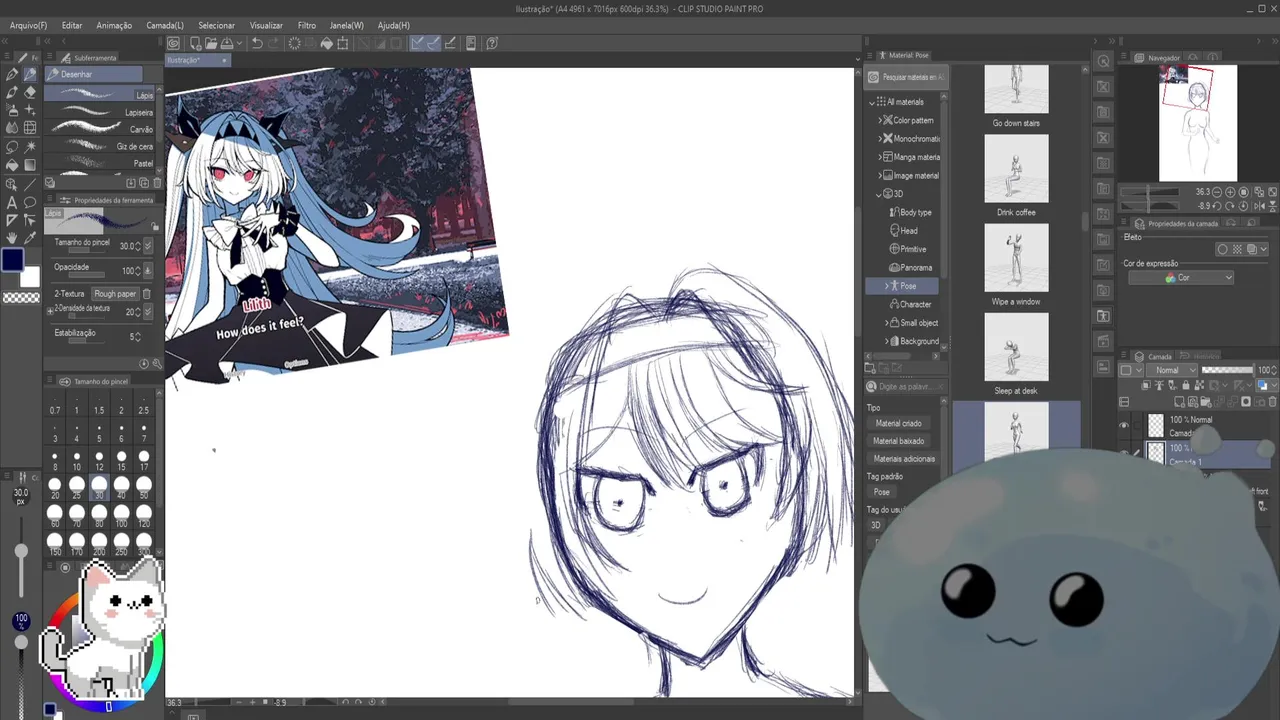
Task: Click the Material baixado filter button
Action: pyautogui.click(x=898, y=441)
